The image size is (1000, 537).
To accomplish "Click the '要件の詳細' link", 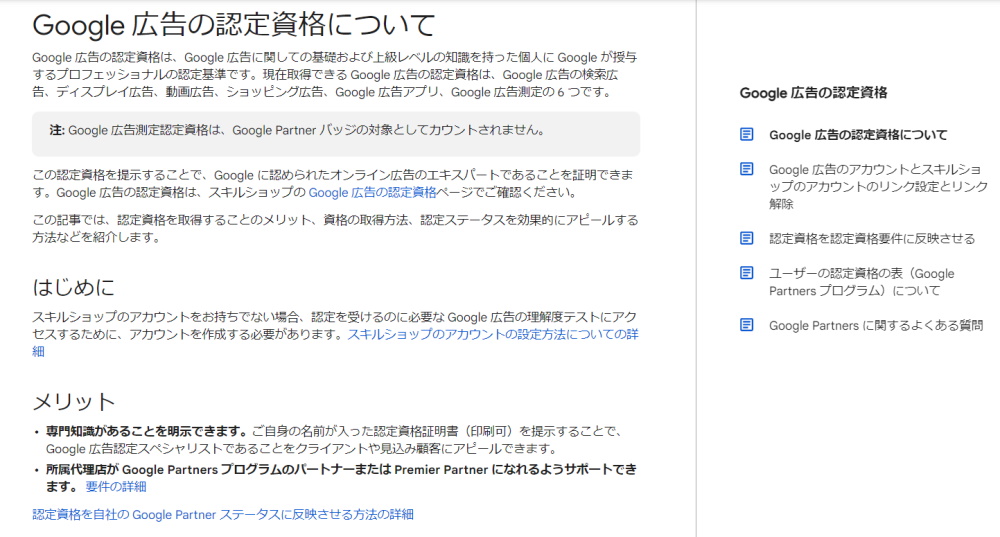I will coord(115,487).
